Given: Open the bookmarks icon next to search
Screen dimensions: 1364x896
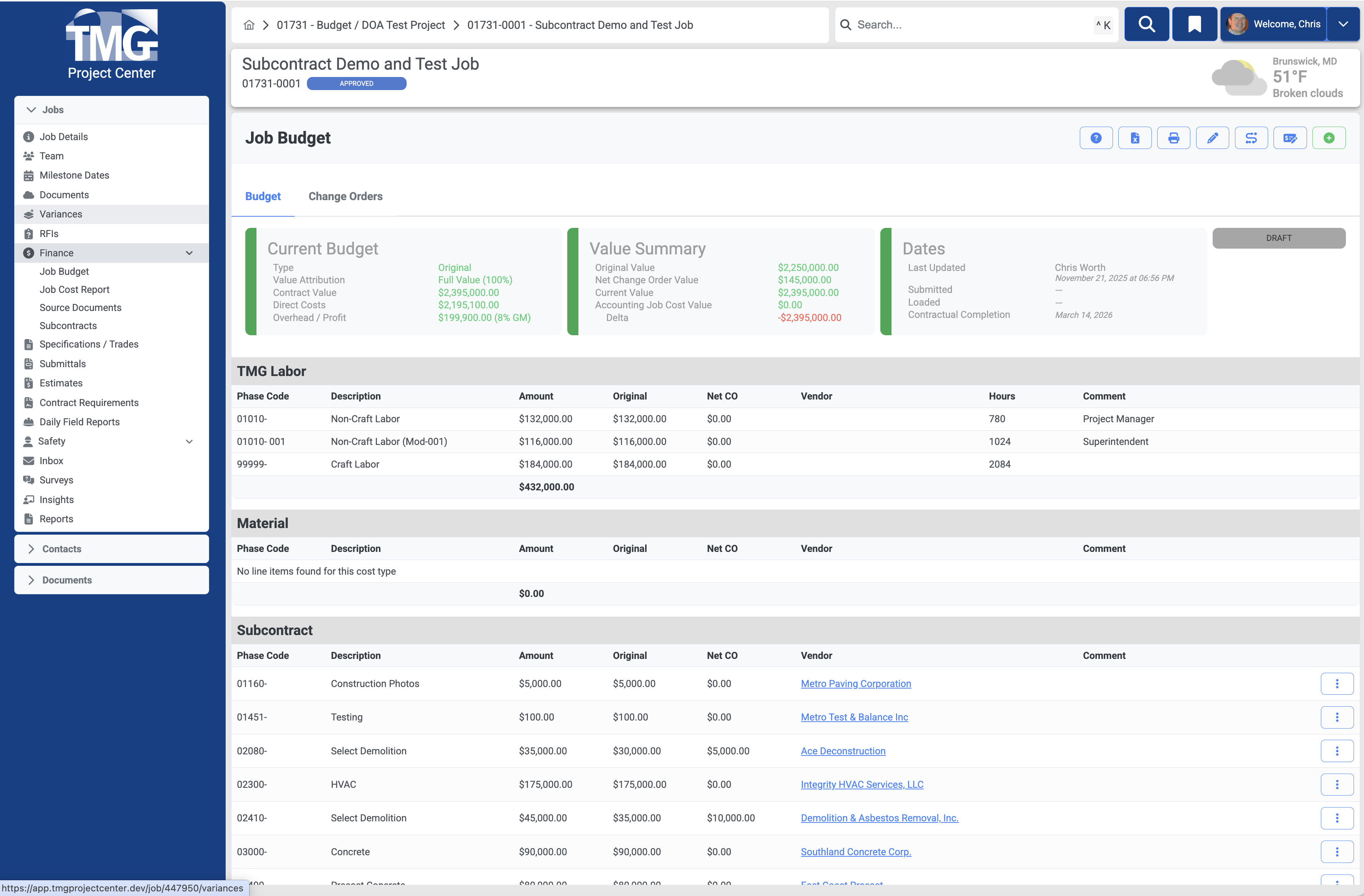Looking at the screenshot, I should [1194, 24].
